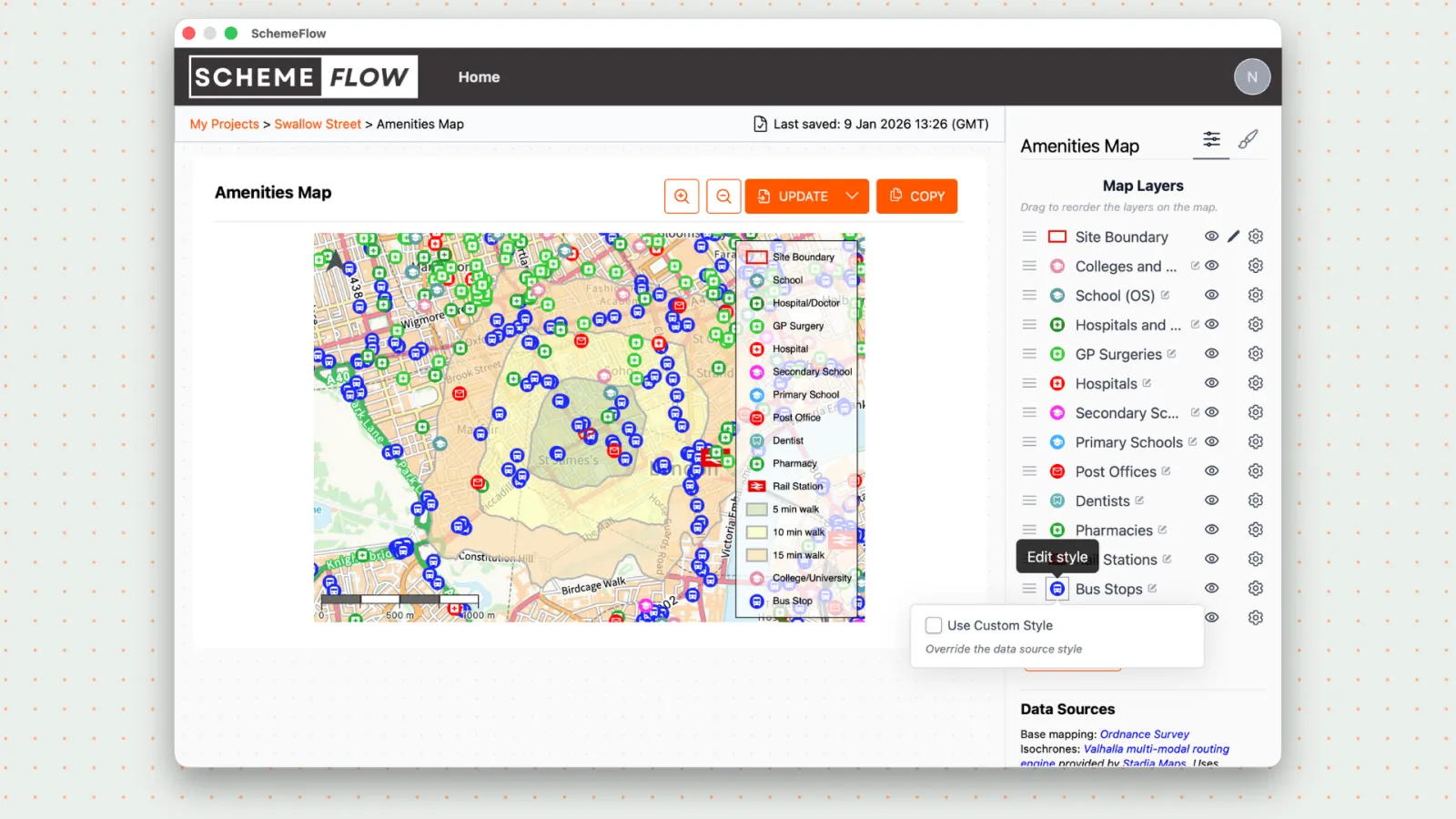This screenshot has width=1456, height=819.
Task: Click the edit icon beside Post Offices
Action: click(x=1166, y=470)
